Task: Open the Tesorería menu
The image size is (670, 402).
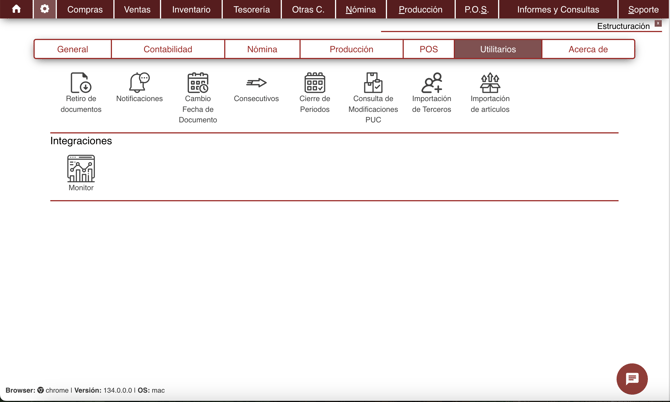Action: tap(252, 9)
